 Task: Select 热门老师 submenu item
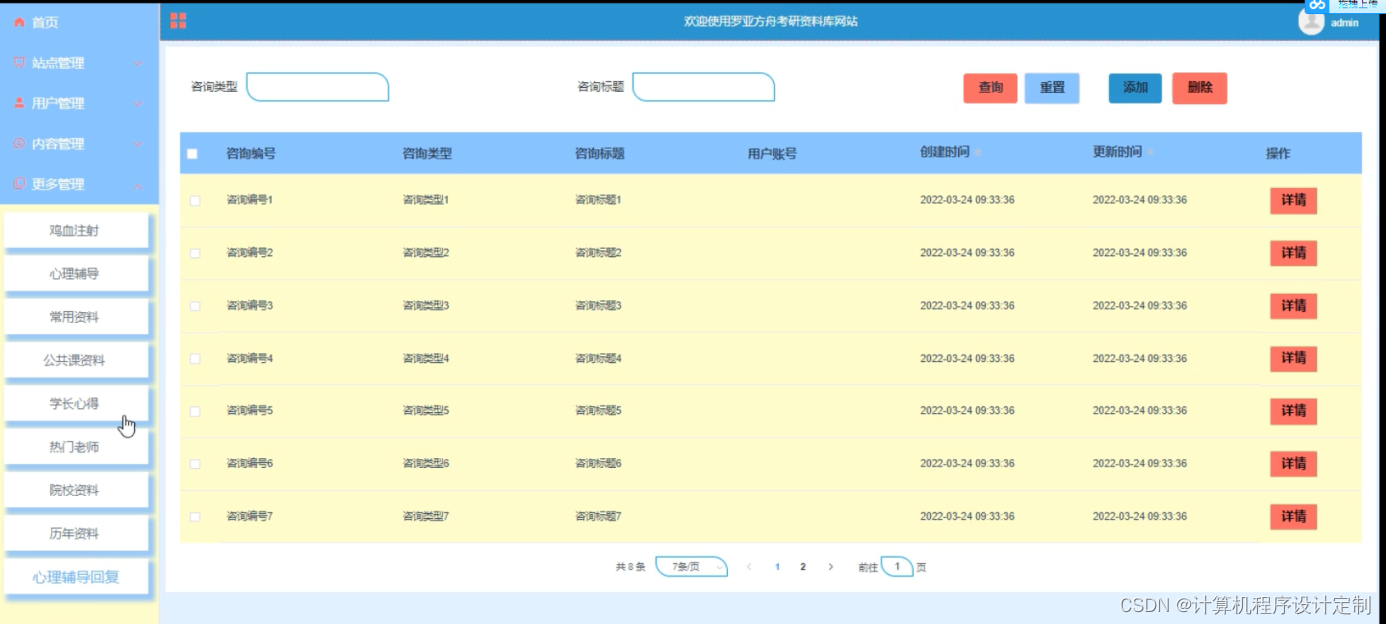click(x=75, y=447)
